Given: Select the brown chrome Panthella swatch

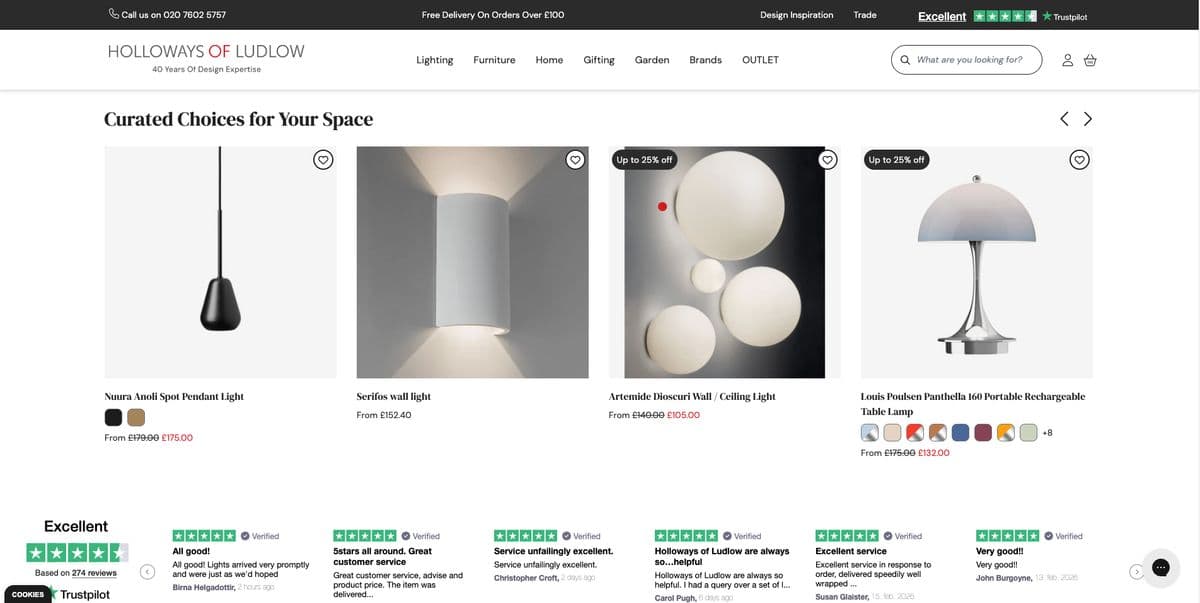Looking at the screenshot, I should [937, 432].
